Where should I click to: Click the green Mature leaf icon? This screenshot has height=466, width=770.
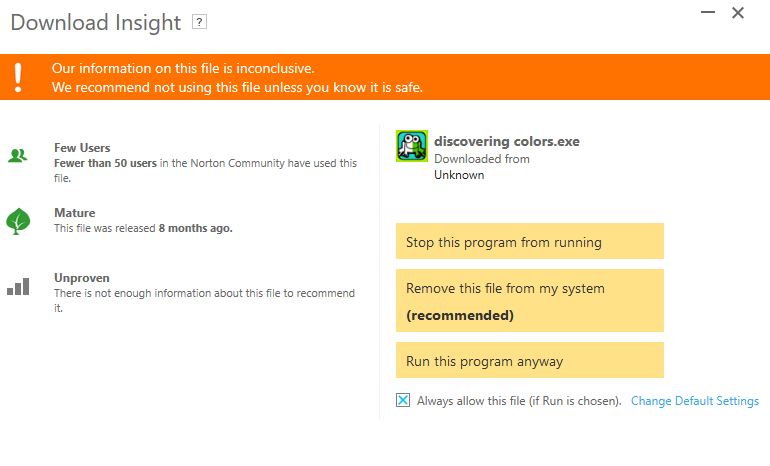pyautogui.click(x=18, y=221)
